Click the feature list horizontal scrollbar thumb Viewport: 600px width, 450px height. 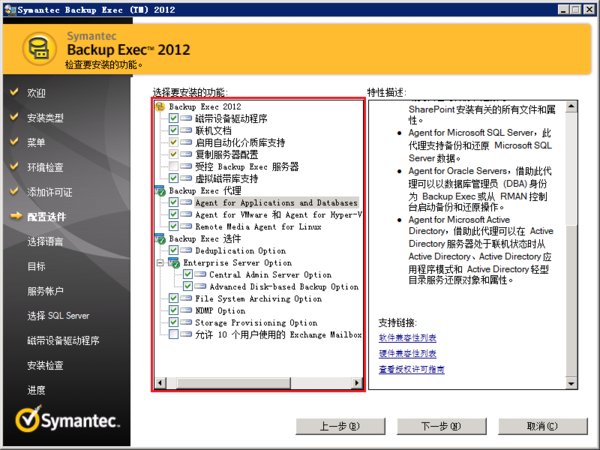[x=233, y=382]
